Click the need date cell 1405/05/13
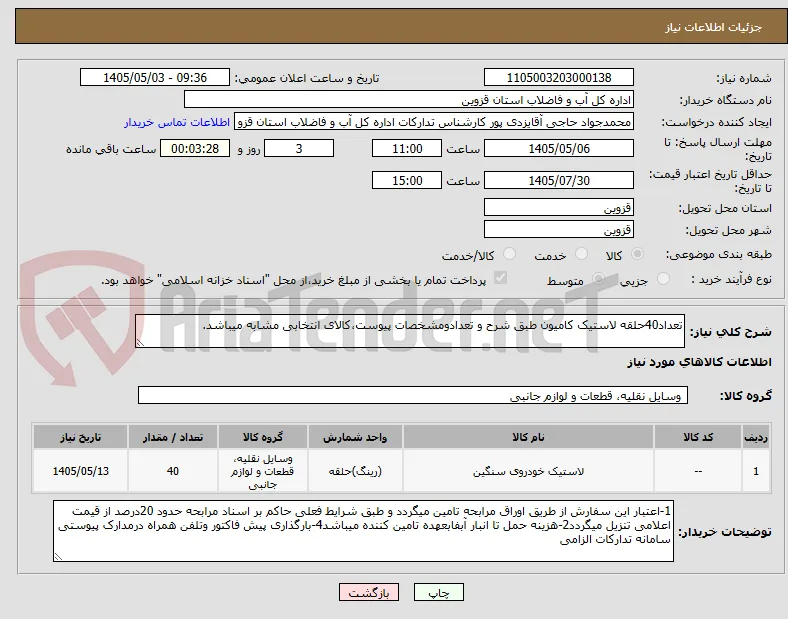The height and width of the screenshot is (619, 788). 80,471
